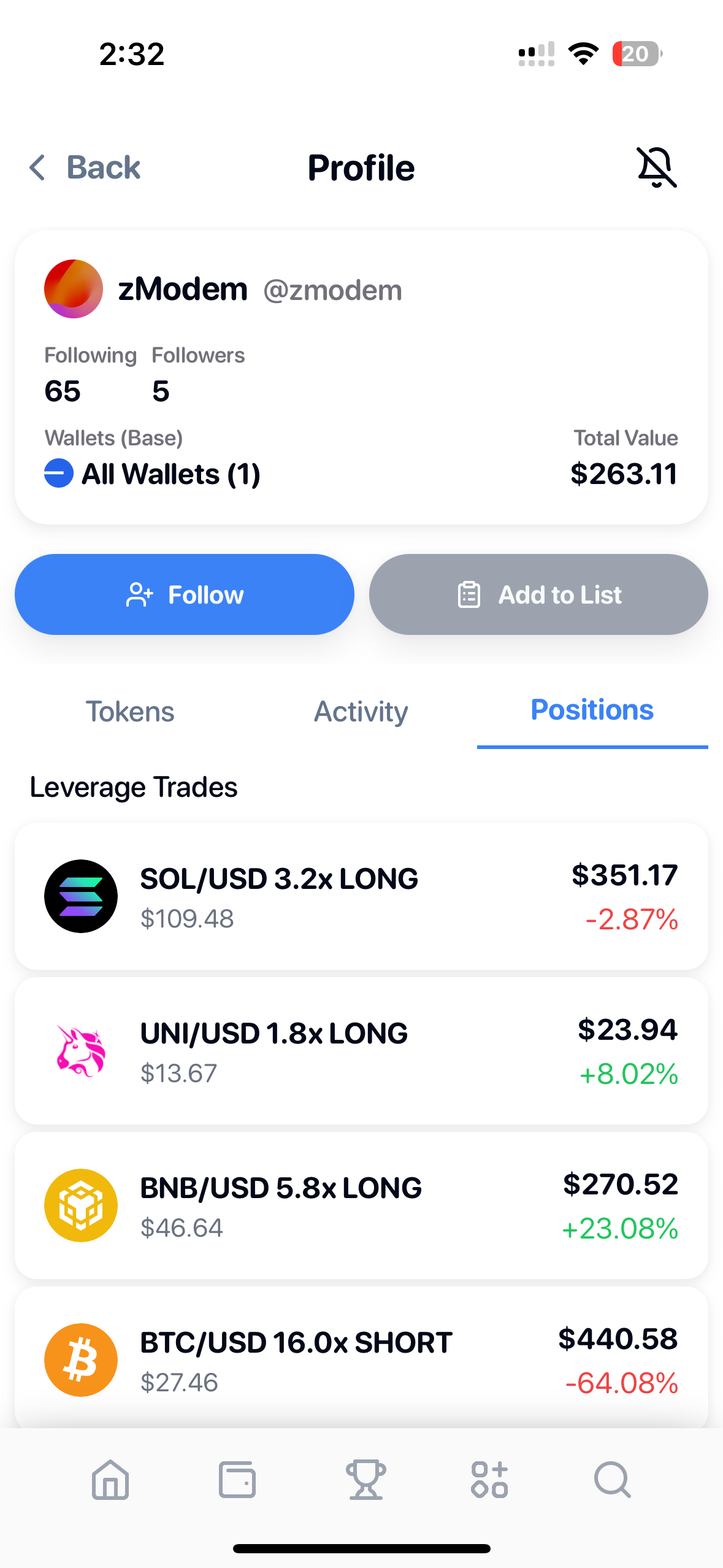Click the Add to List button
This screenshot has height=1568, width=723.
[x=538, y=594]
